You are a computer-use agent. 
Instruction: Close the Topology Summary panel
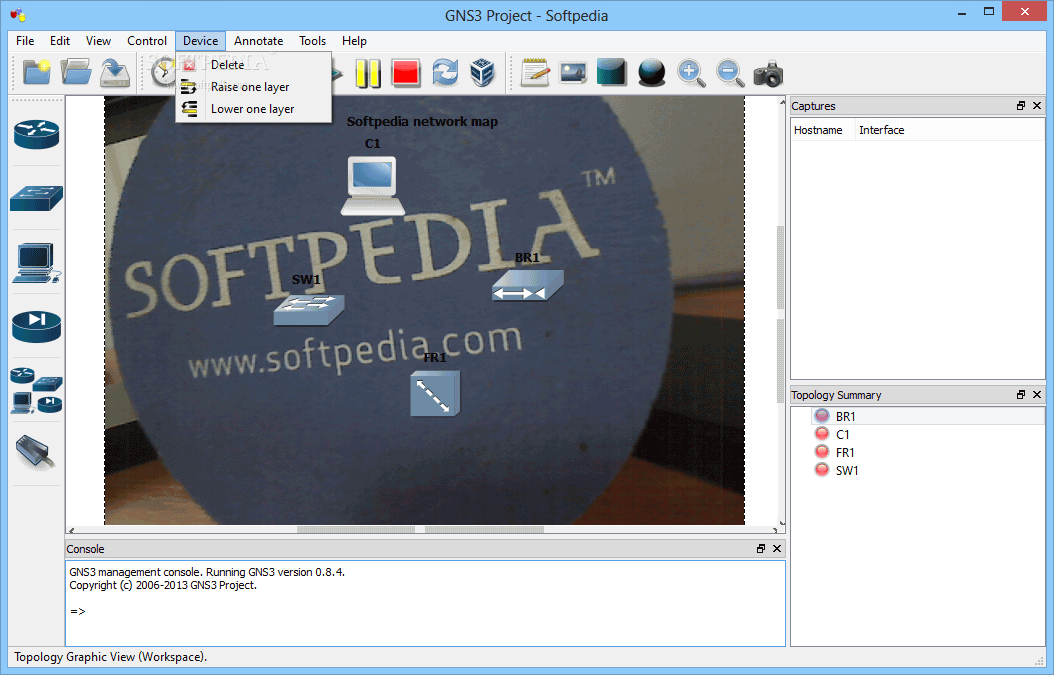1037,395
